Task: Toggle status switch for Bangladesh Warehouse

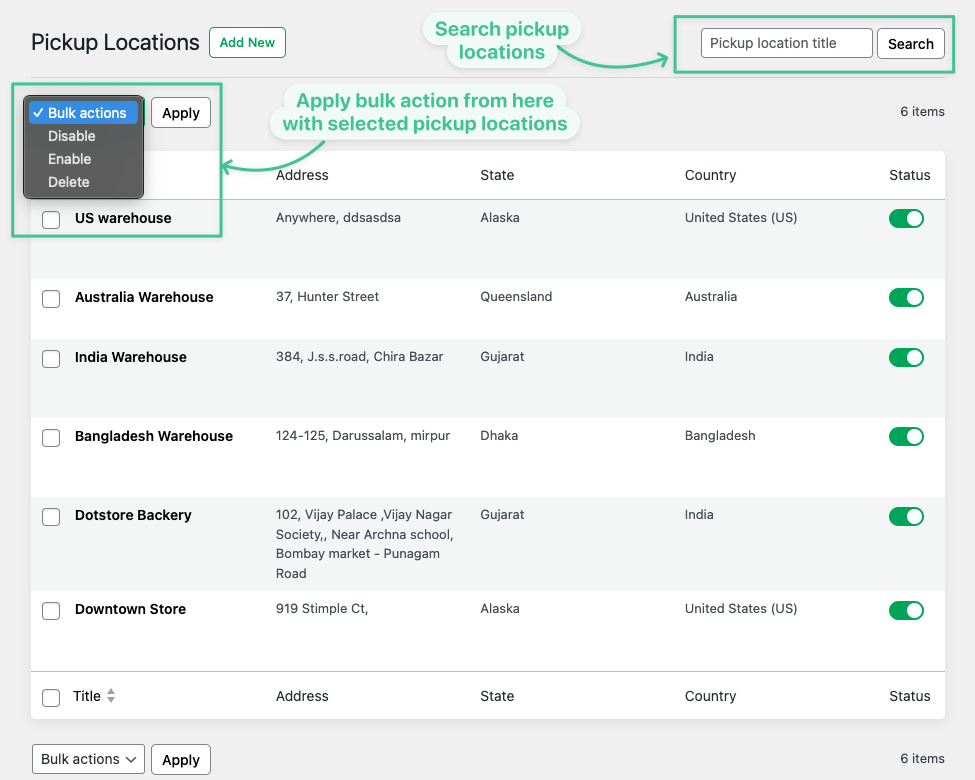Action: 906,437
